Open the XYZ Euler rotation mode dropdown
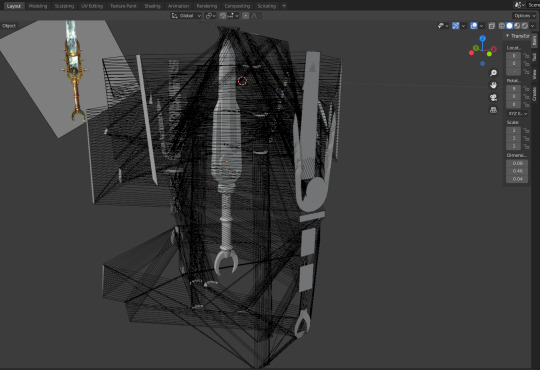Image resolution: width=540 pixels, height=370 pixels. 517,114
